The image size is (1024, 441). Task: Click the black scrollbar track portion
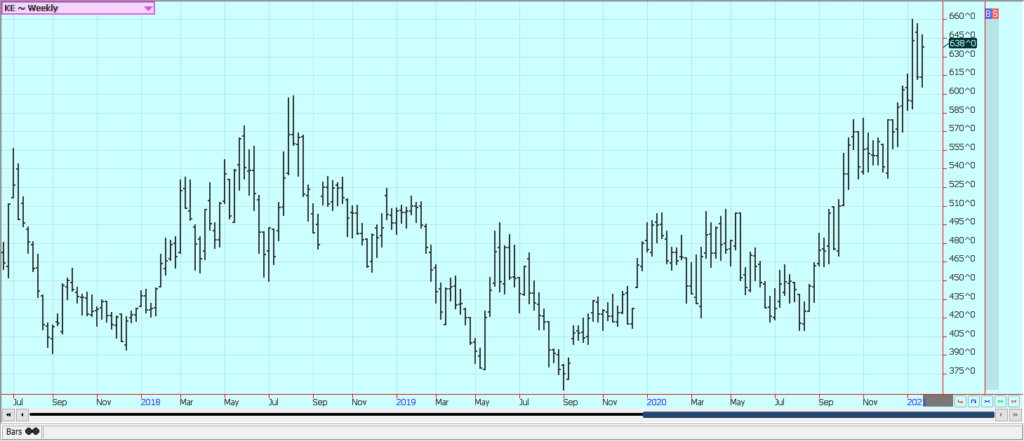[x=336, y=415]
